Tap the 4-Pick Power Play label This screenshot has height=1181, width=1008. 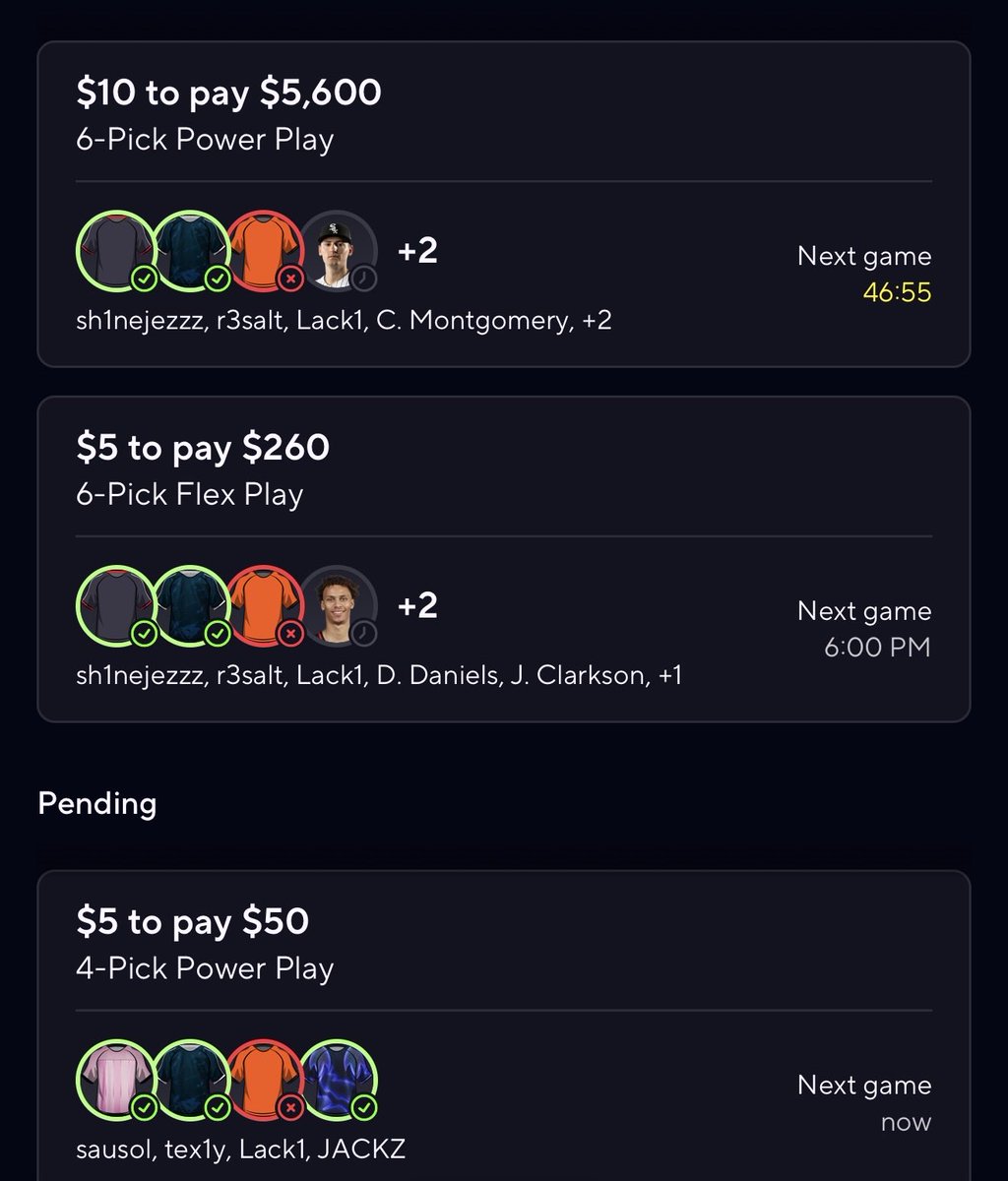coord(205,968)
